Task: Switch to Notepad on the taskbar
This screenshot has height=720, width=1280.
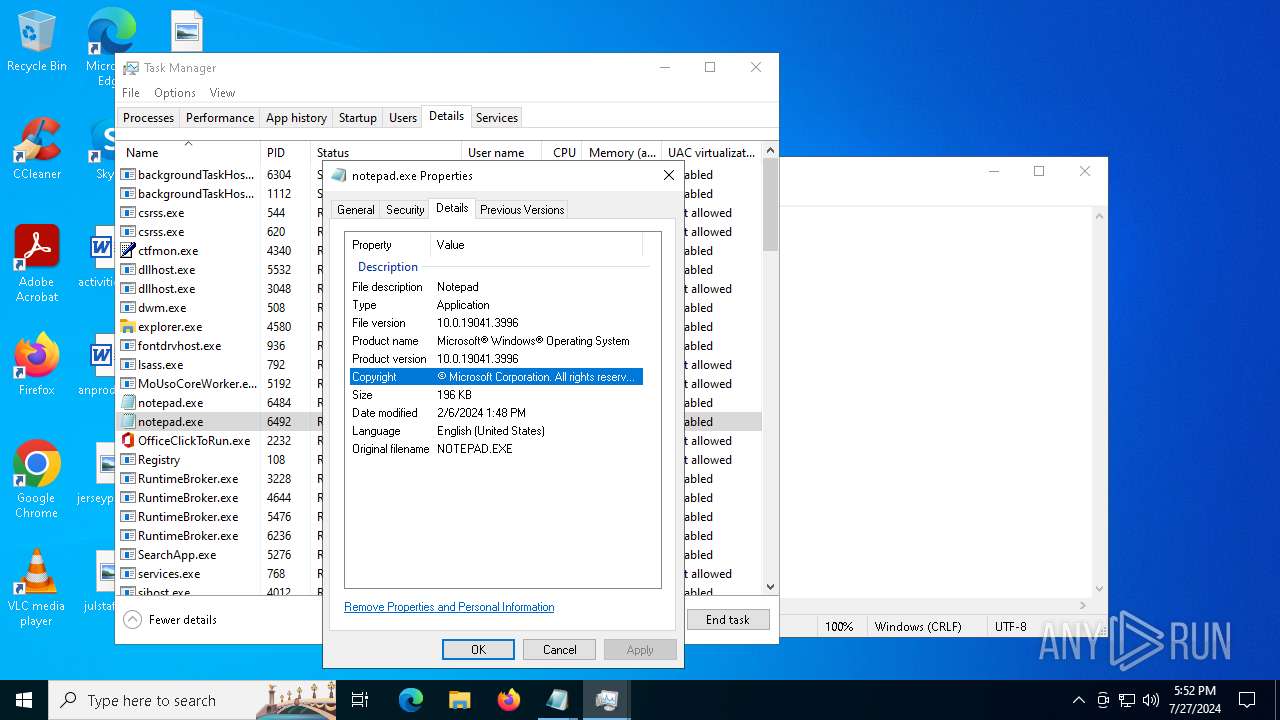Action: pyautogui.click(x=557, y=700)
